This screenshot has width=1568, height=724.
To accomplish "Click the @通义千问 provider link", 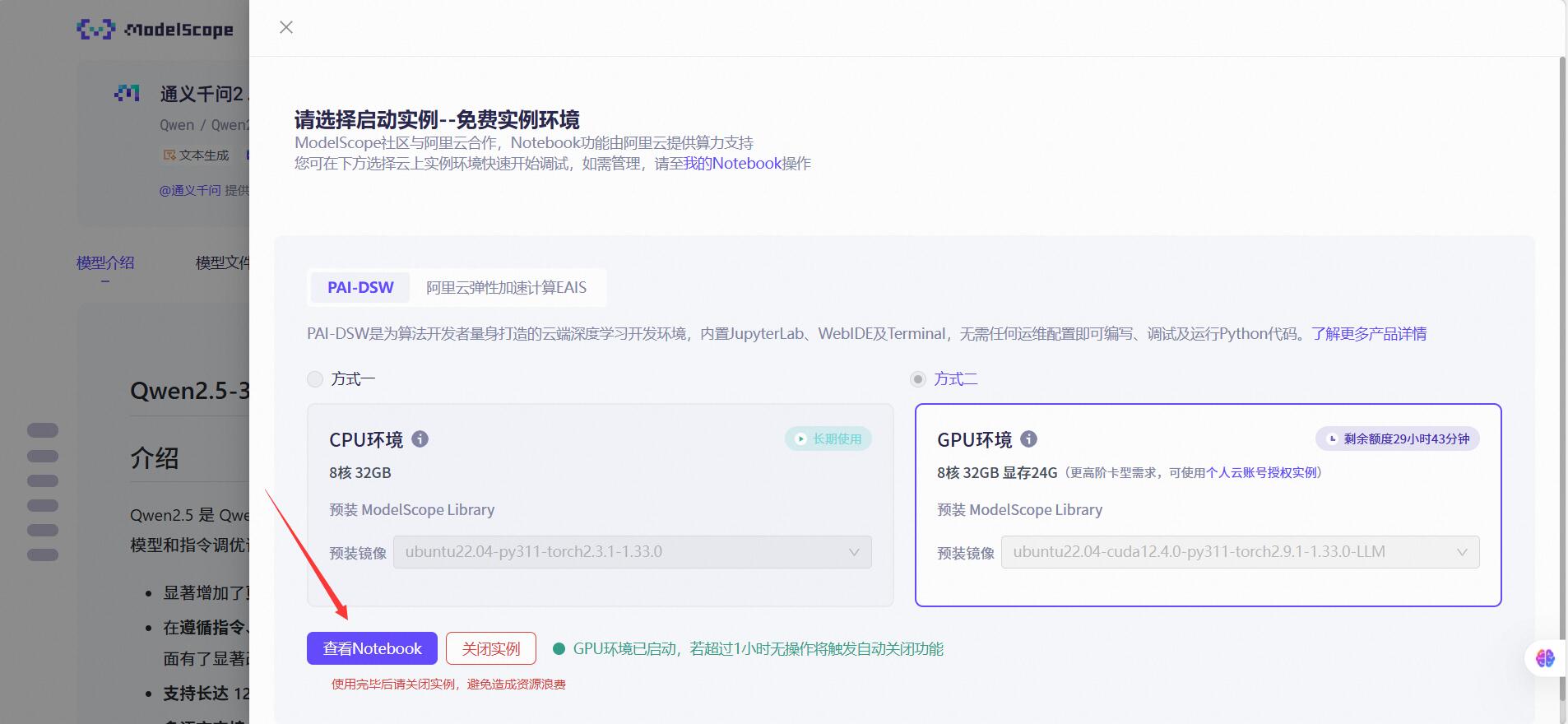I will (190, 190).
